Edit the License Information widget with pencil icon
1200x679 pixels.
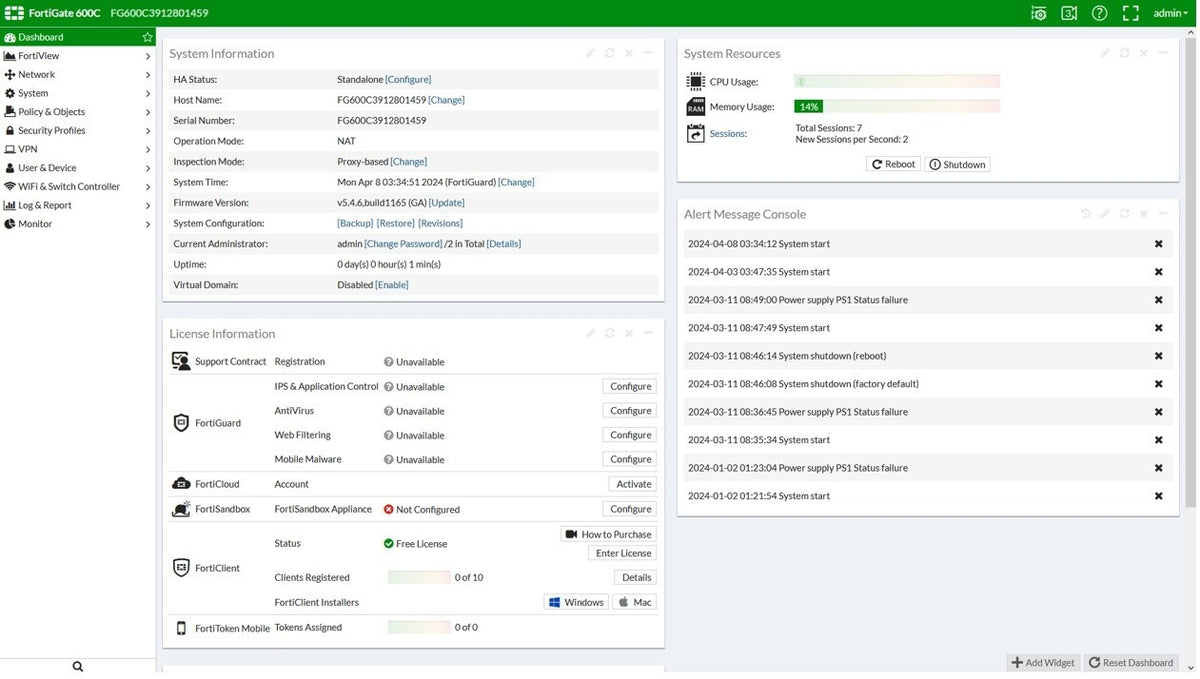pos(591,333)
